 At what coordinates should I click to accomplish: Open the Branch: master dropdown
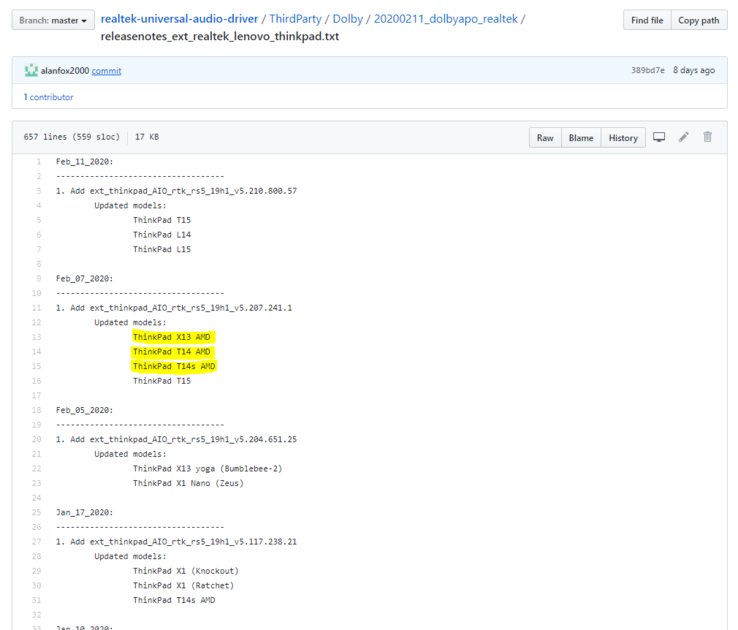[x=53, y=20]
